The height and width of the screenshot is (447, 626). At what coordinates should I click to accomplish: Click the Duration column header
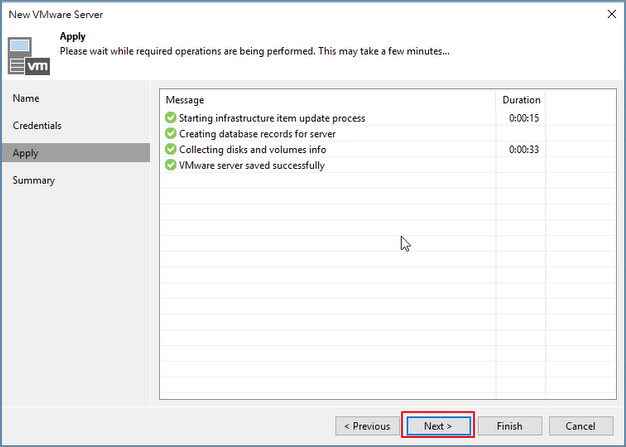click(x=521, y=100)
